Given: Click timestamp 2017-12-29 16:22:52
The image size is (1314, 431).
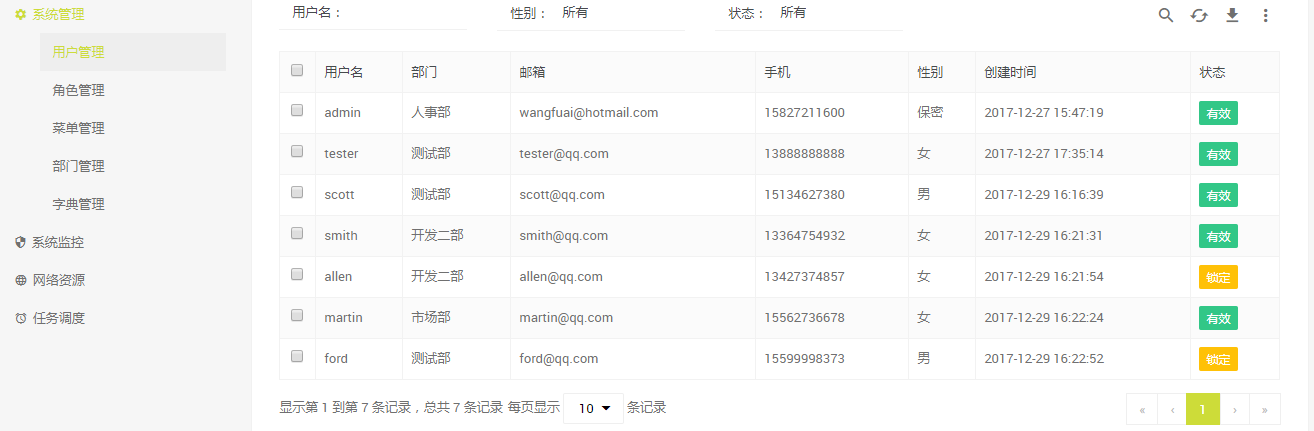Looking at the screenshot, I should pos(1044,359).
